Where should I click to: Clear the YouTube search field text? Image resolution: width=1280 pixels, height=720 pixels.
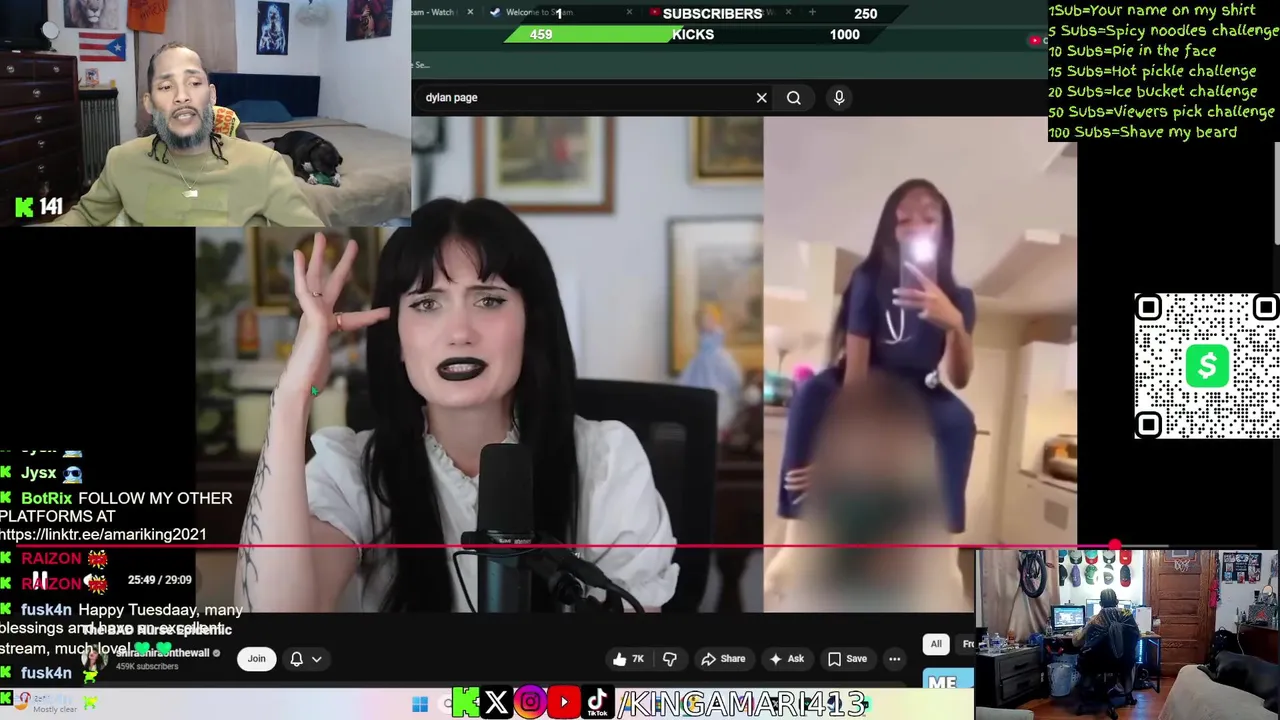(x=761, y=98)
